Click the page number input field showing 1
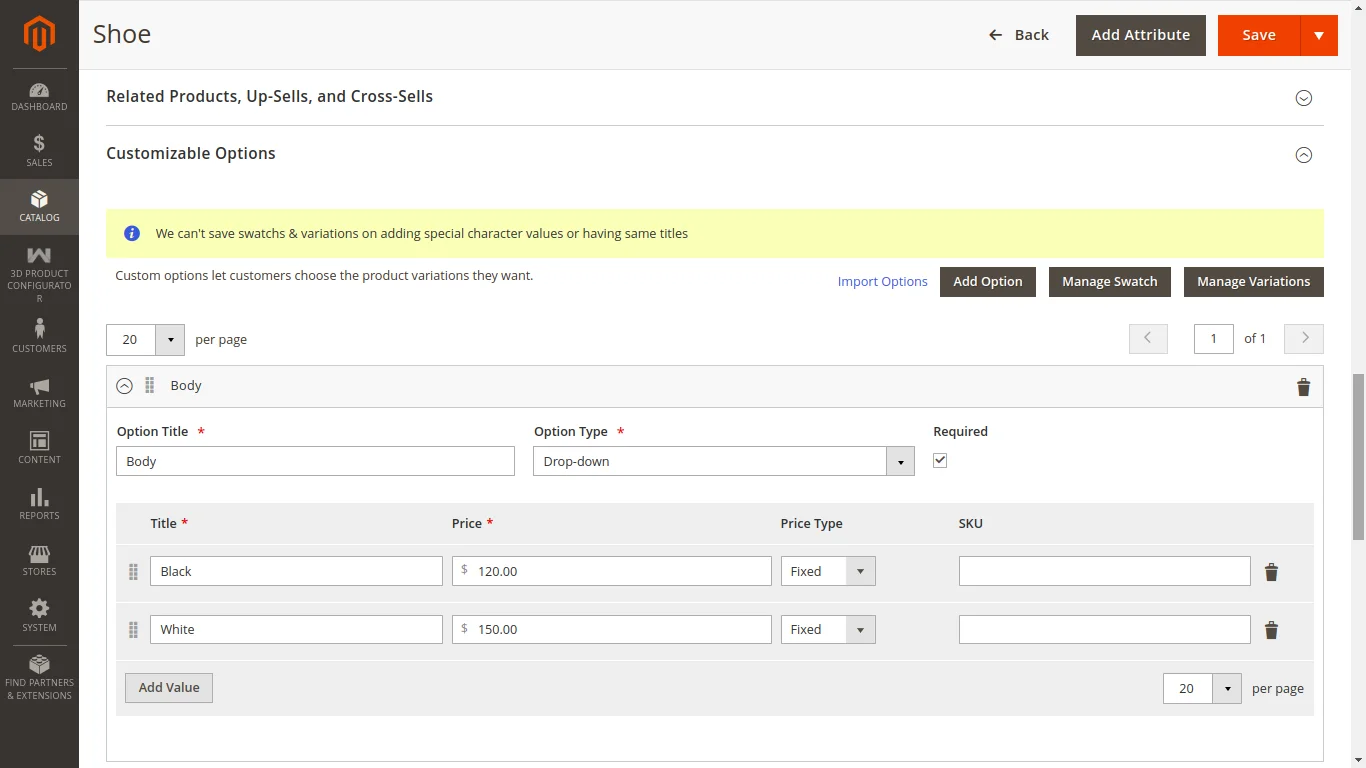The width and height of the screenshot is (1366, 768). (1213, 338)
